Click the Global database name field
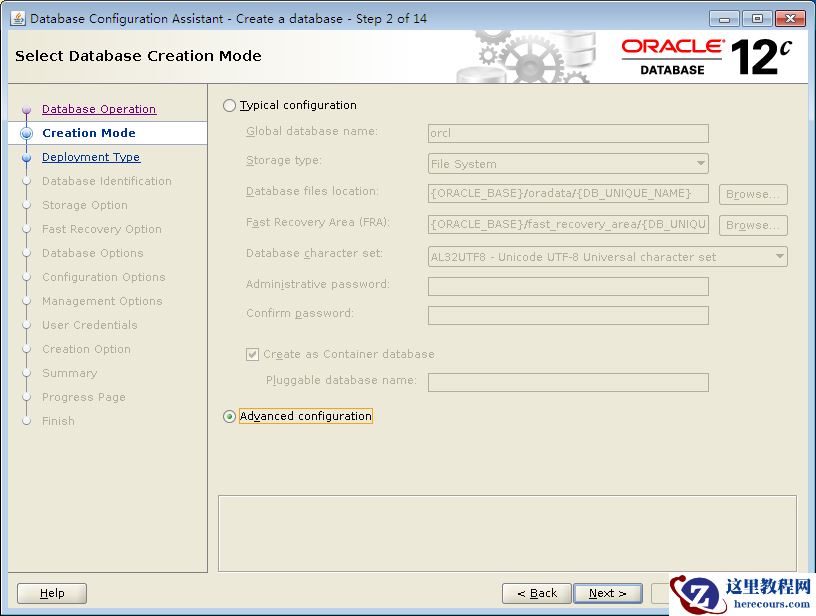816x616 pixels. [568, 133]
